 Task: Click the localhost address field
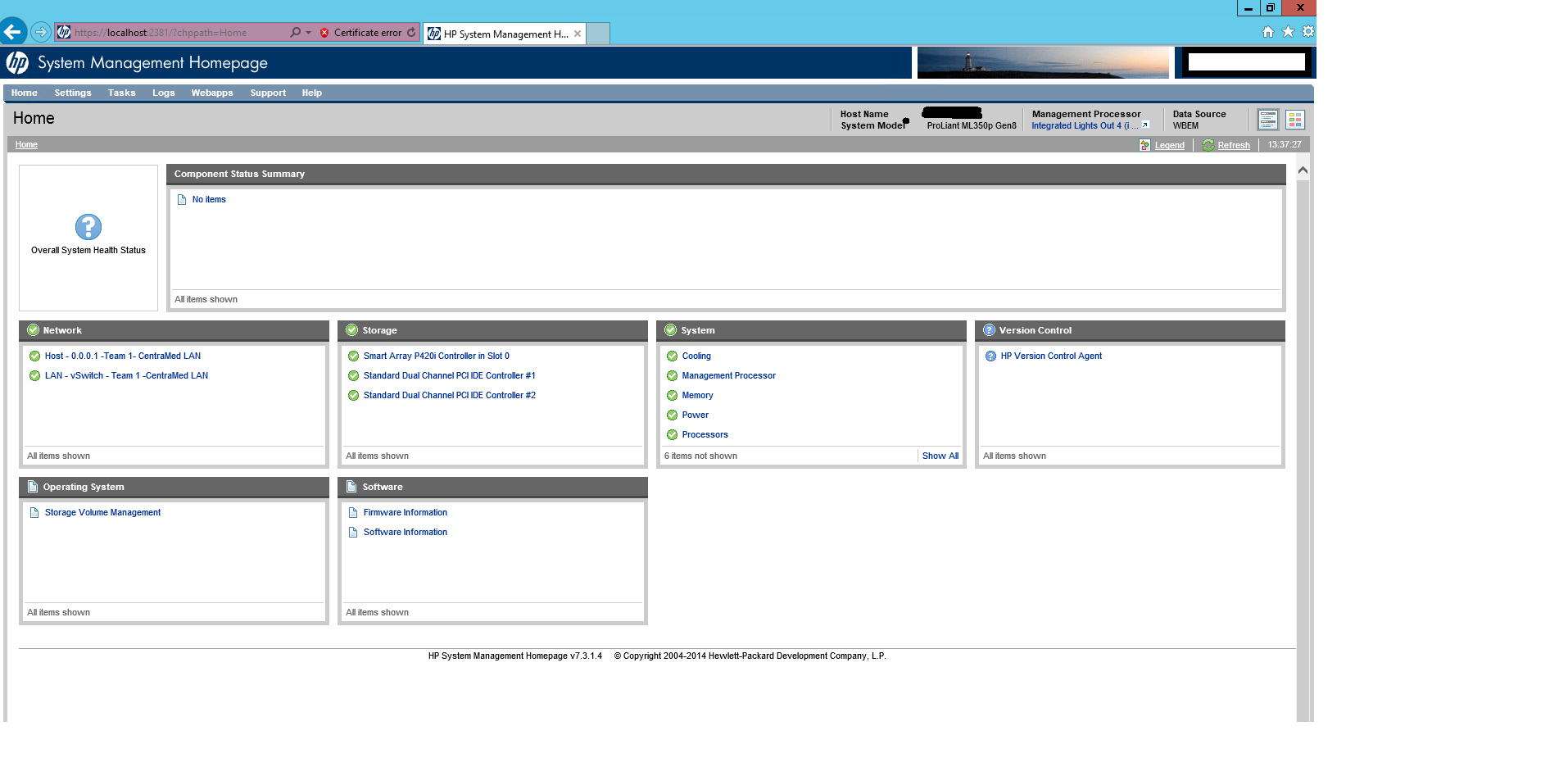[172, 33]
